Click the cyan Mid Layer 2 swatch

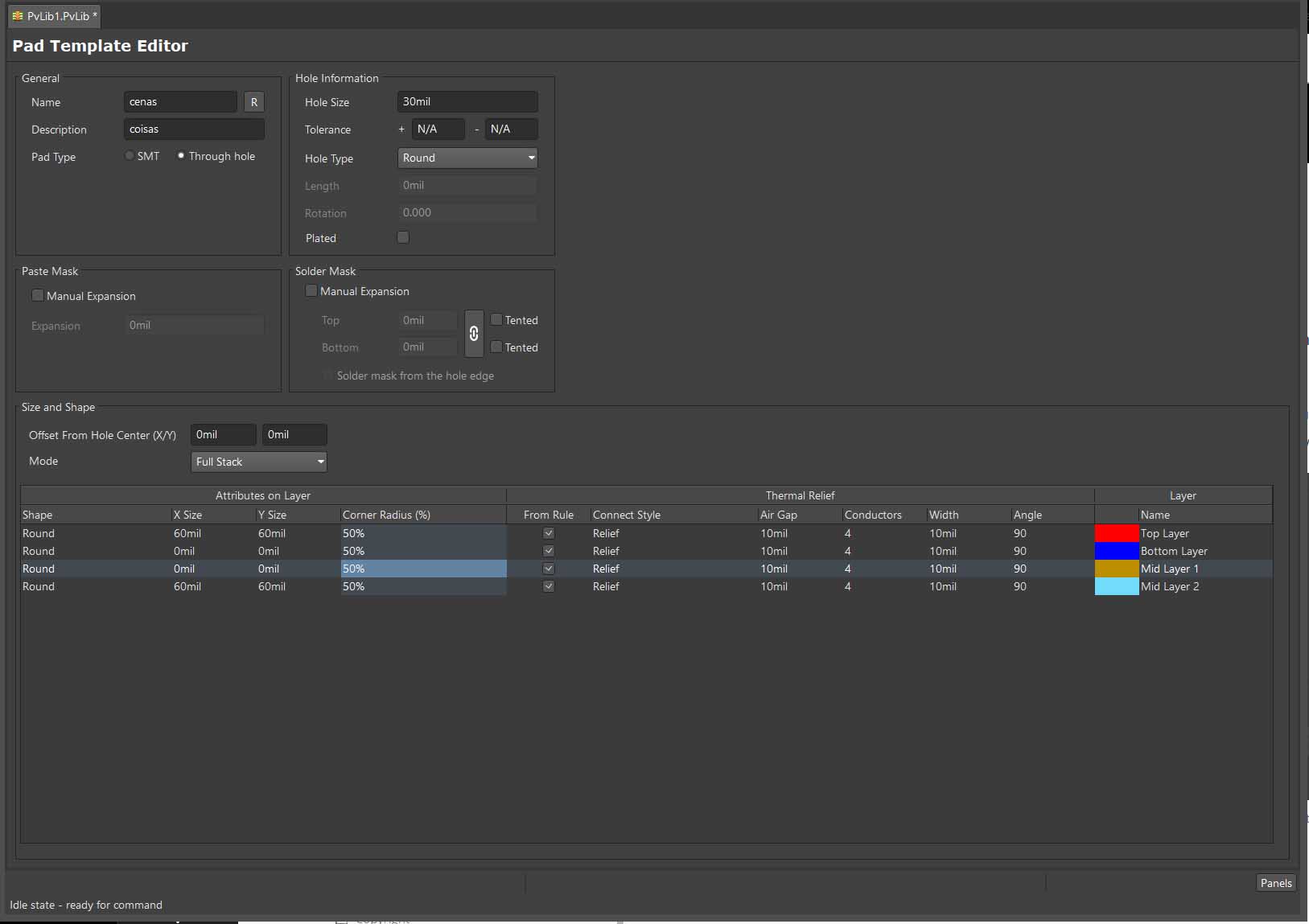1116,586
